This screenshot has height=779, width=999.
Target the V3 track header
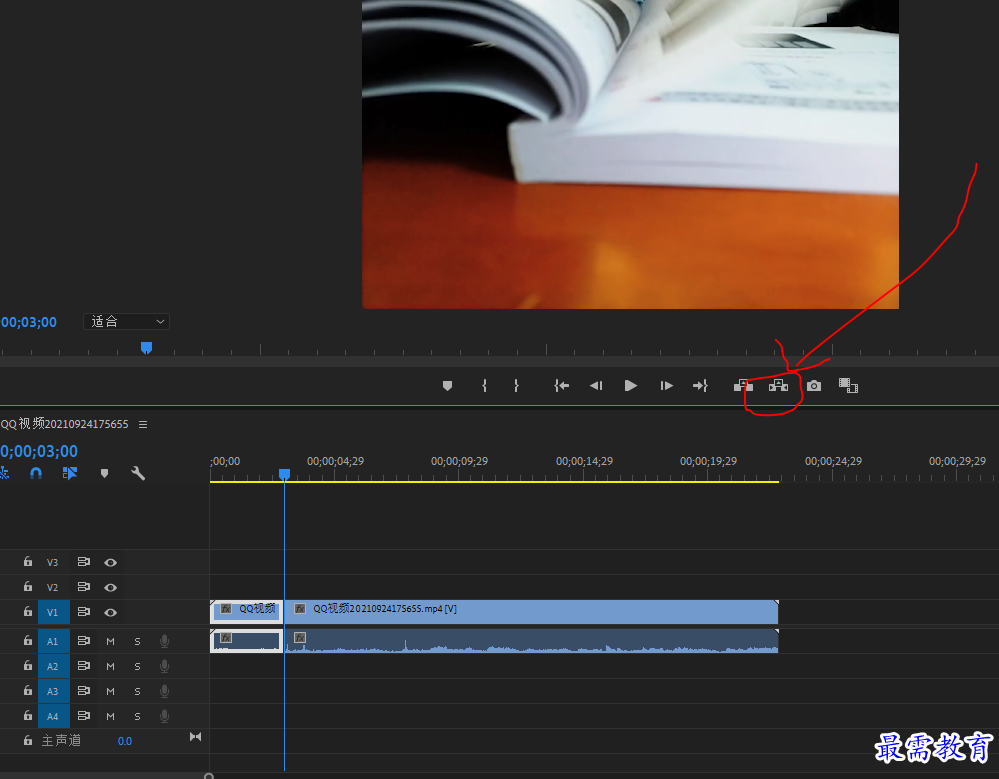(x=53, y=562)
